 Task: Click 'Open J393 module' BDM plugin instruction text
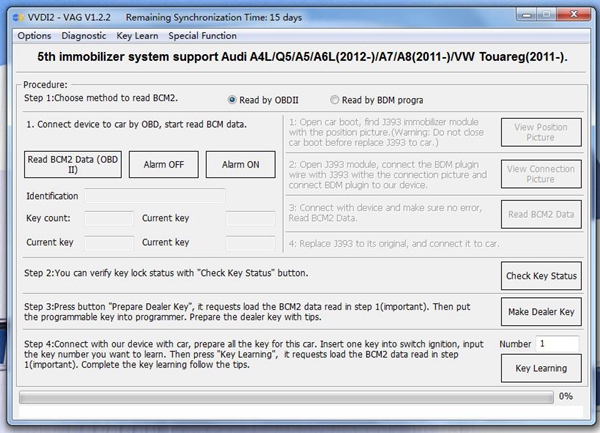(388, 175)
